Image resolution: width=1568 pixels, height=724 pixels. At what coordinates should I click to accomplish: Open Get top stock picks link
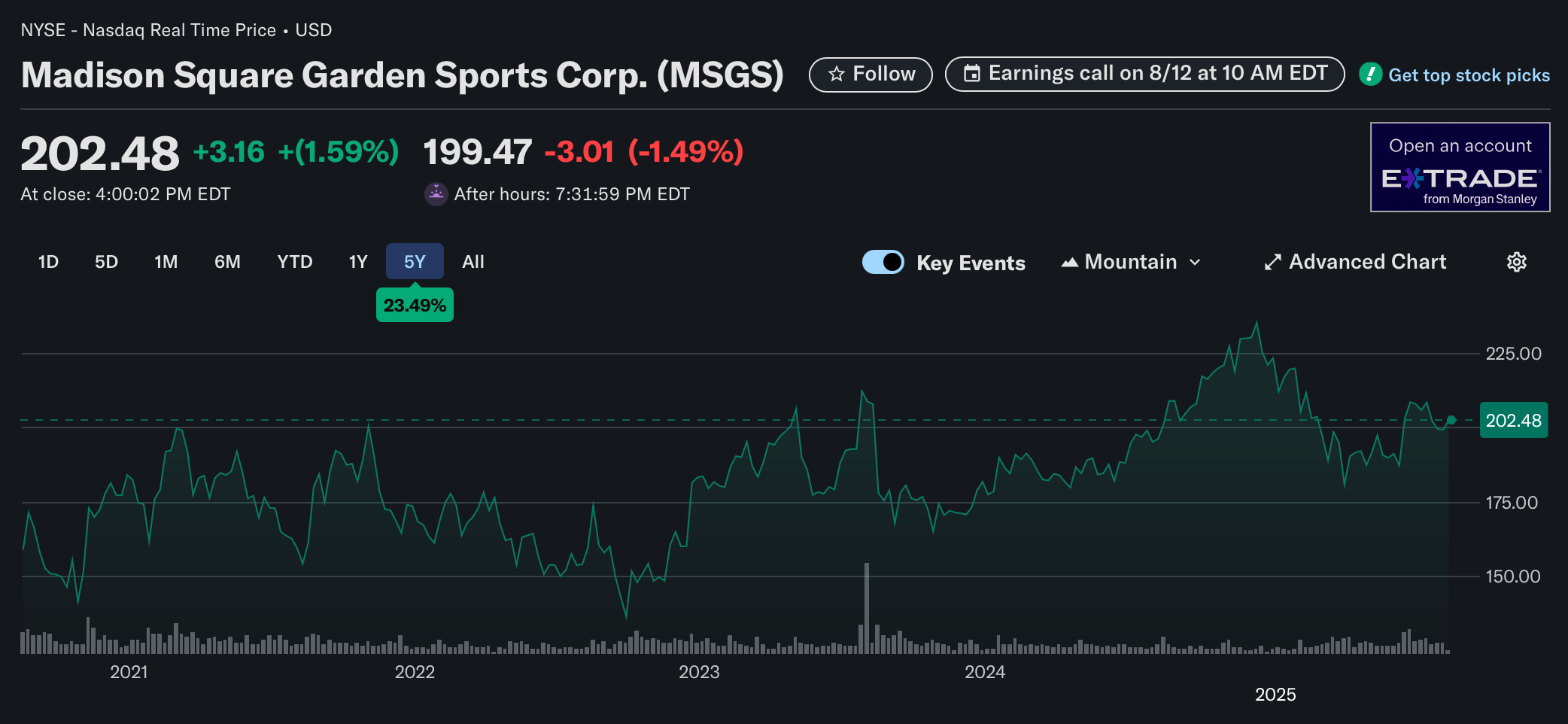1469,75
